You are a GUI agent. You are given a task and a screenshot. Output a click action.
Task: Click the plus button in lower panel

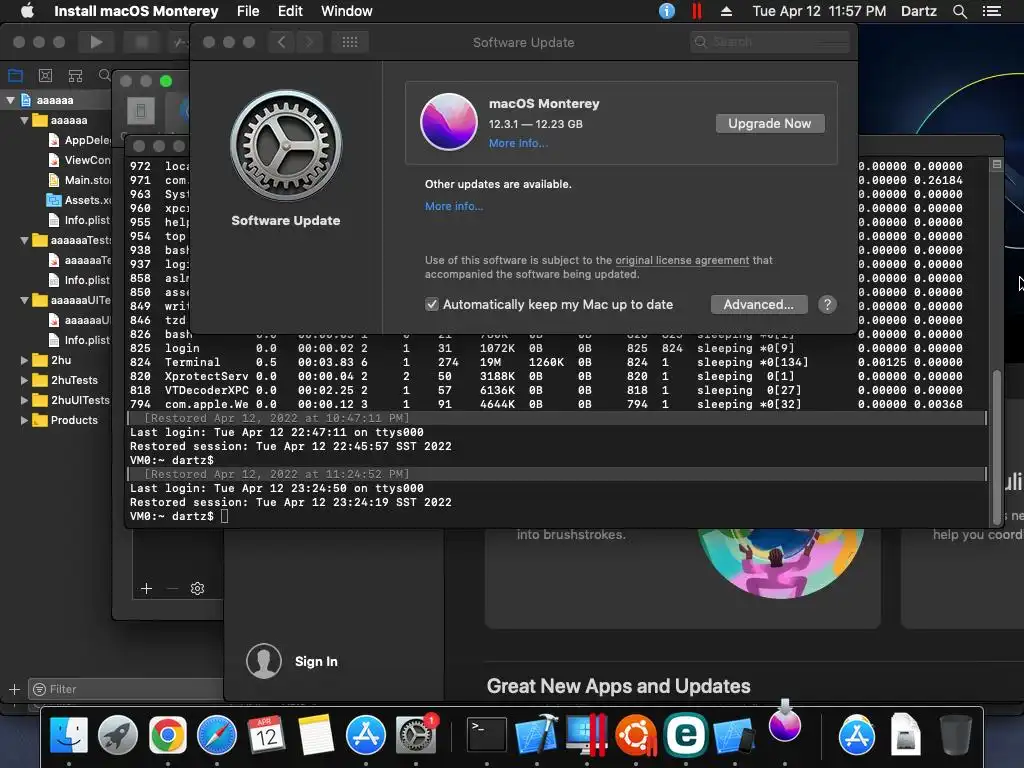pyautogui.click(x=146, y=588)
